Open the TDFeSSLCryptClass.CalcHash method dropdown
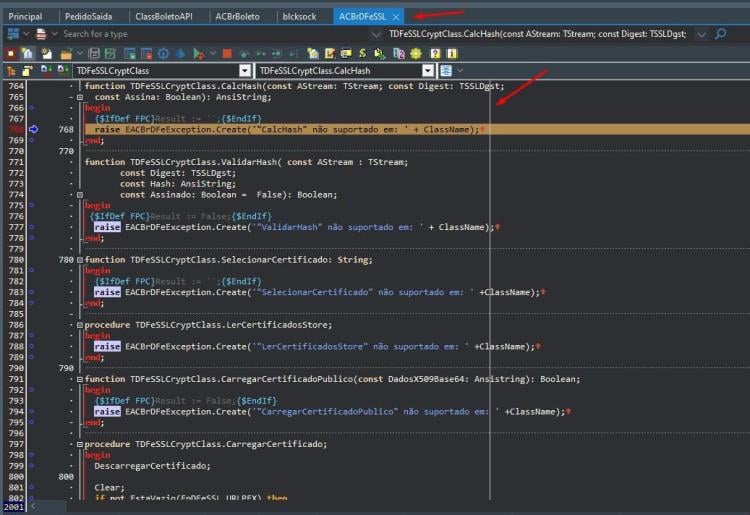The height and width of the screenshot is (515, 750). click(428, 71)
